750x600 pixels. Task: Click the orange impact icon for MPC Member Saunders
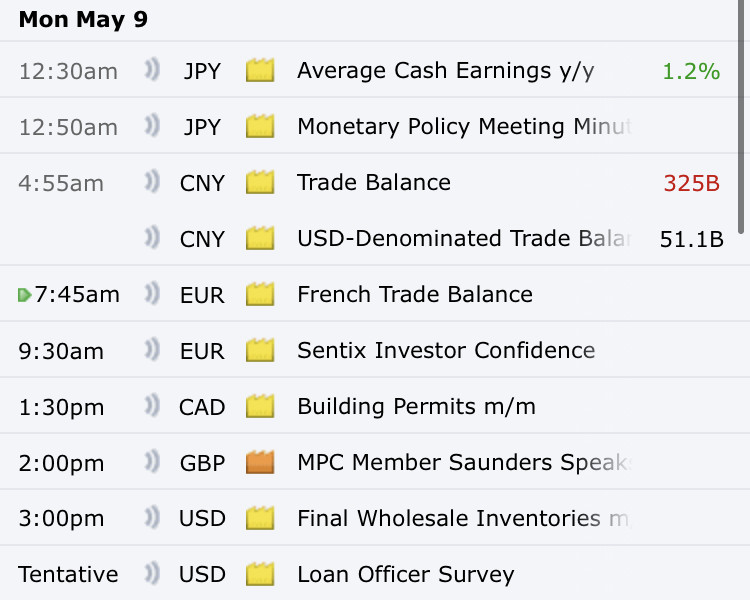coord(260,462)
